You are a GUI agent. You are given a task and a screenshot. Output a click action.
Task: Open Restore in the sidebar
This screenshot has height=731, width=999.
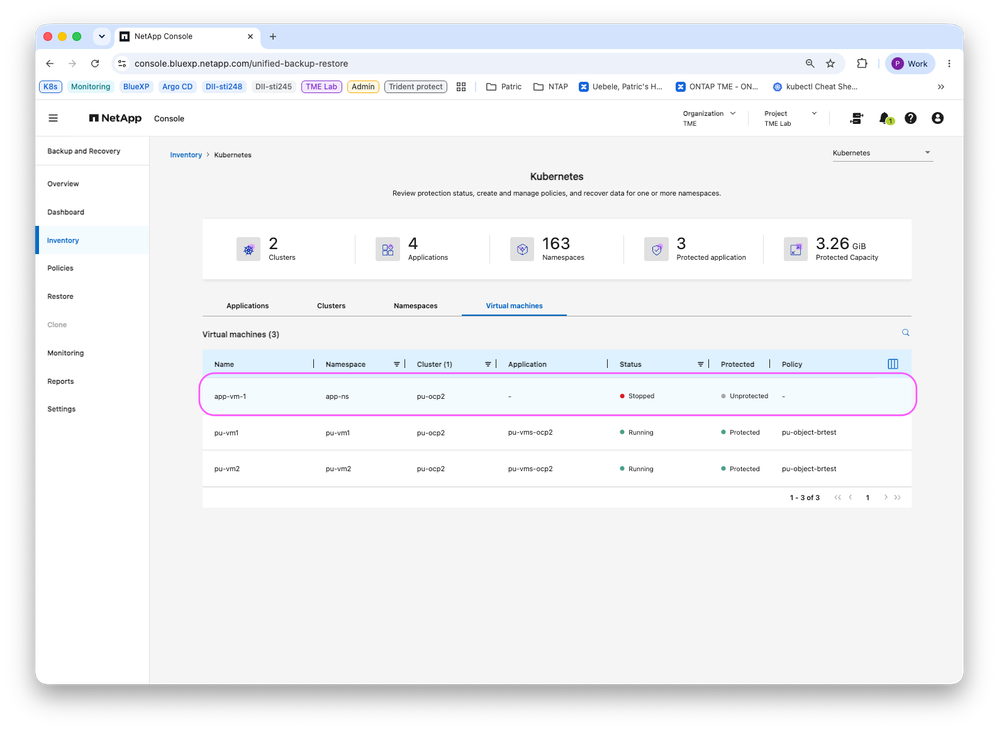click(x=61, y=296)
